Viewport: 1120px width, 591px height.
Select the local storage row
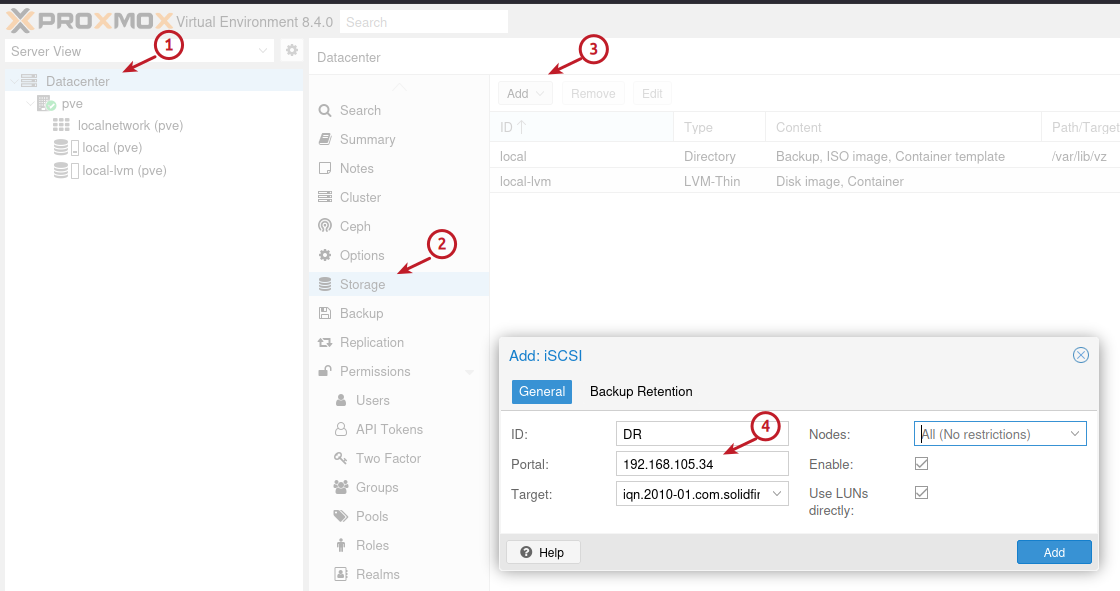[805, 156]
